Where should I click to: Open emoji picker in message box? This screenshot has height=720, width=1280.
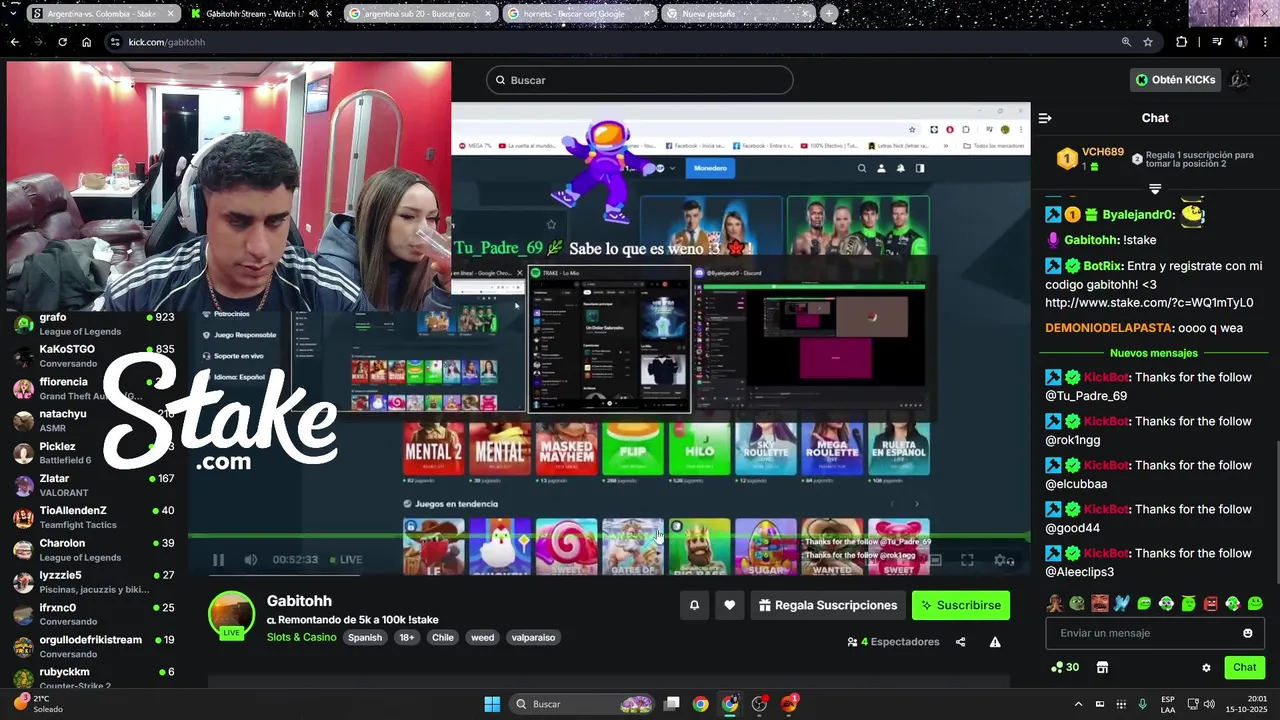(1247, 633)
